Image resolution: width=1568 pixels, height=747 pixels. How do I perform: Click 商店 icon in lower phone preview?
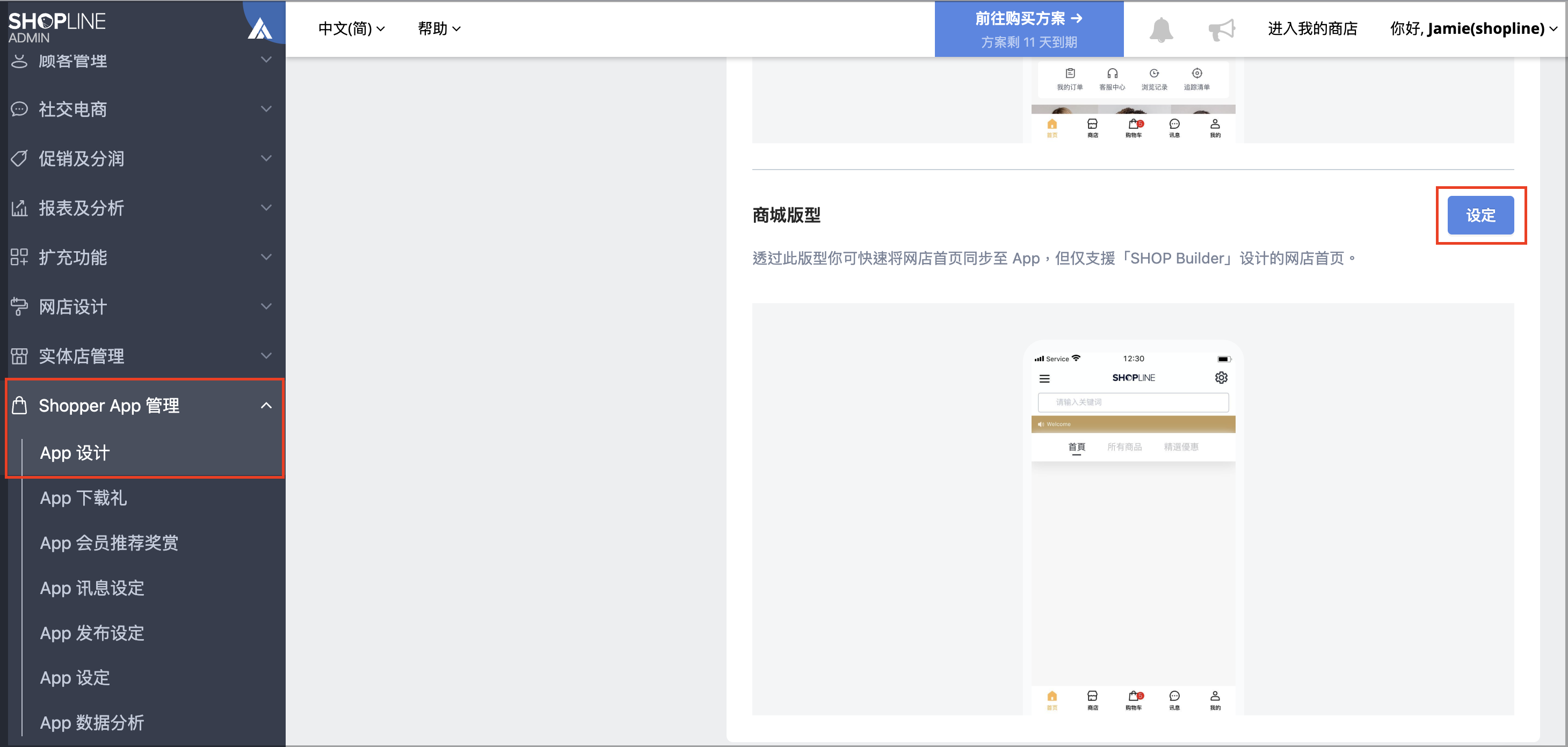1093,700
